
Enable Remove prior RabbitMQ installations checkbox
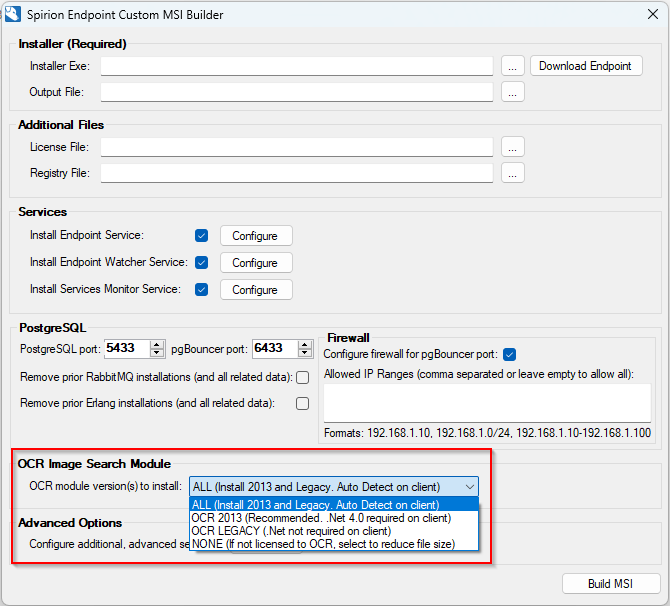(303, 377)
